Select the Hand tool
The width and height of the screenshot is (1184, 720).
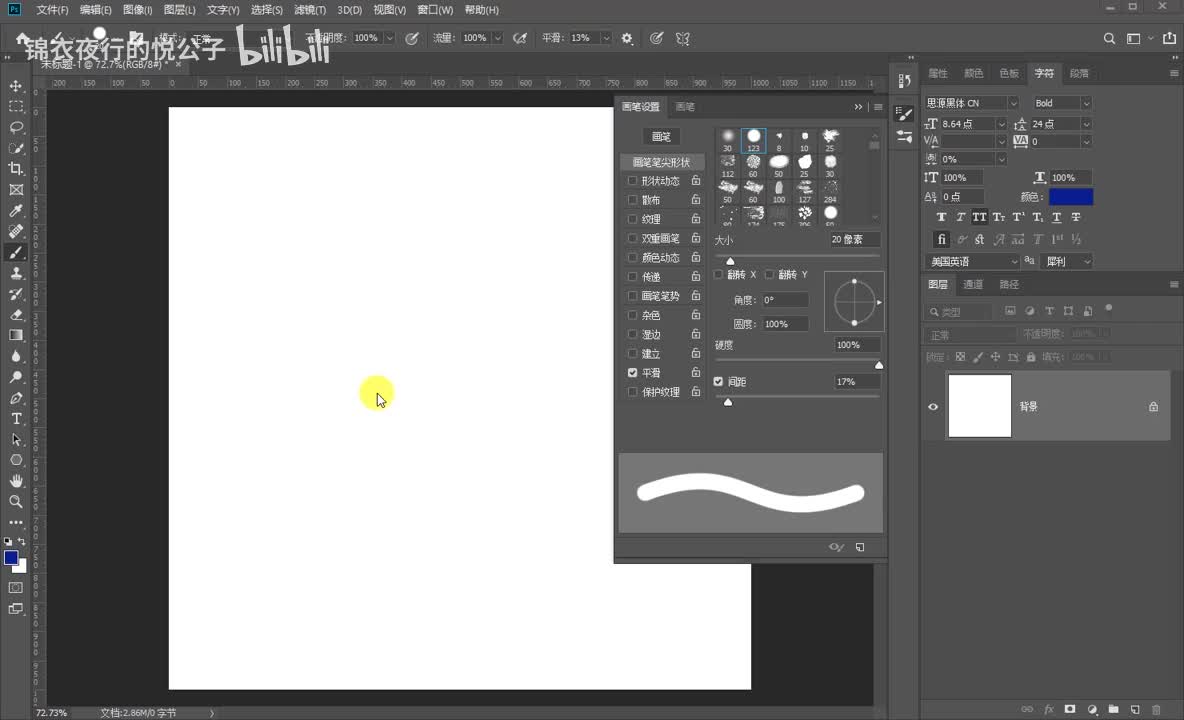click(16, 480)
